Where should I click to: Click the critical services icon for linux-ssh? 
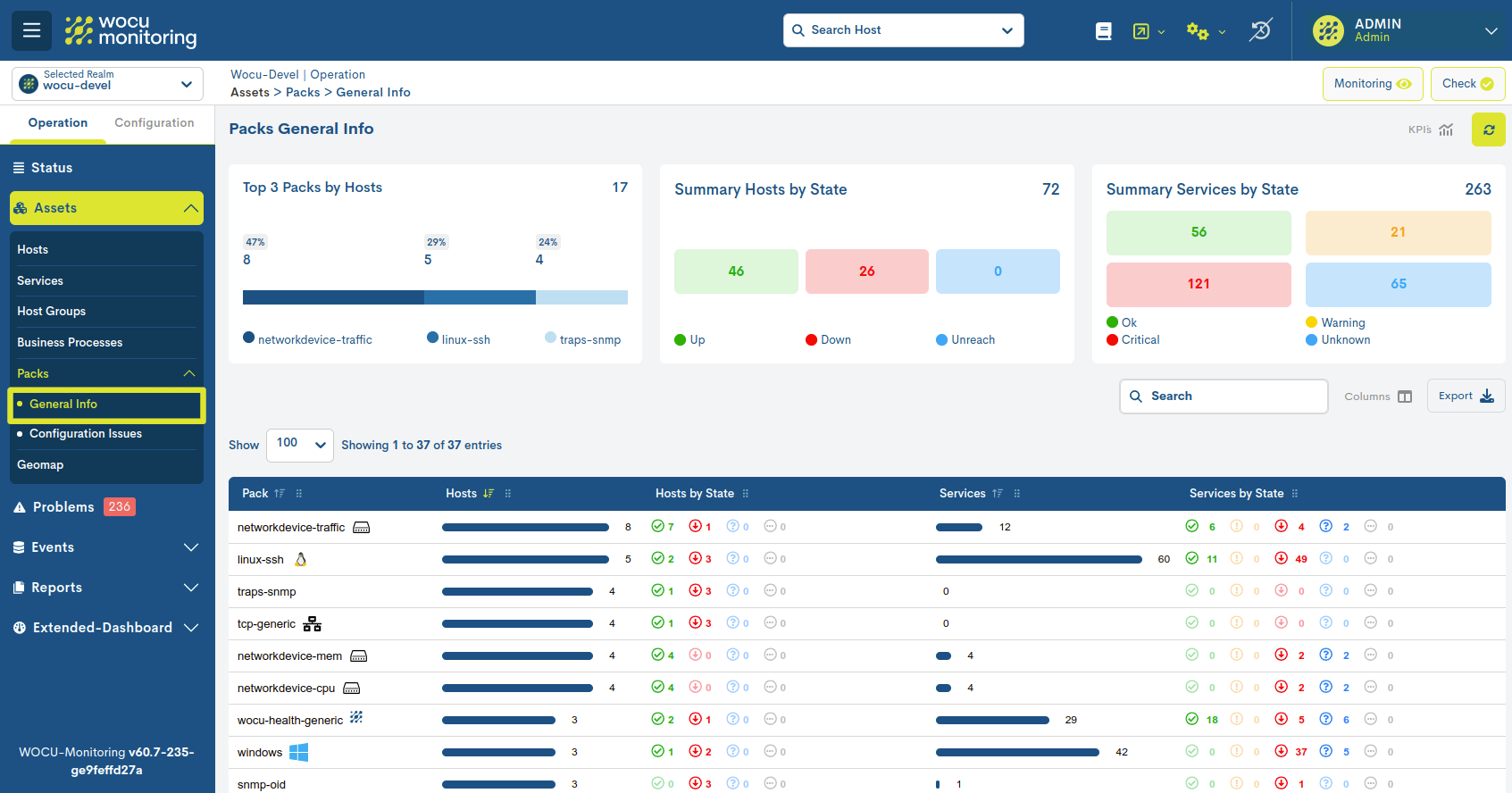point(1281,558)
